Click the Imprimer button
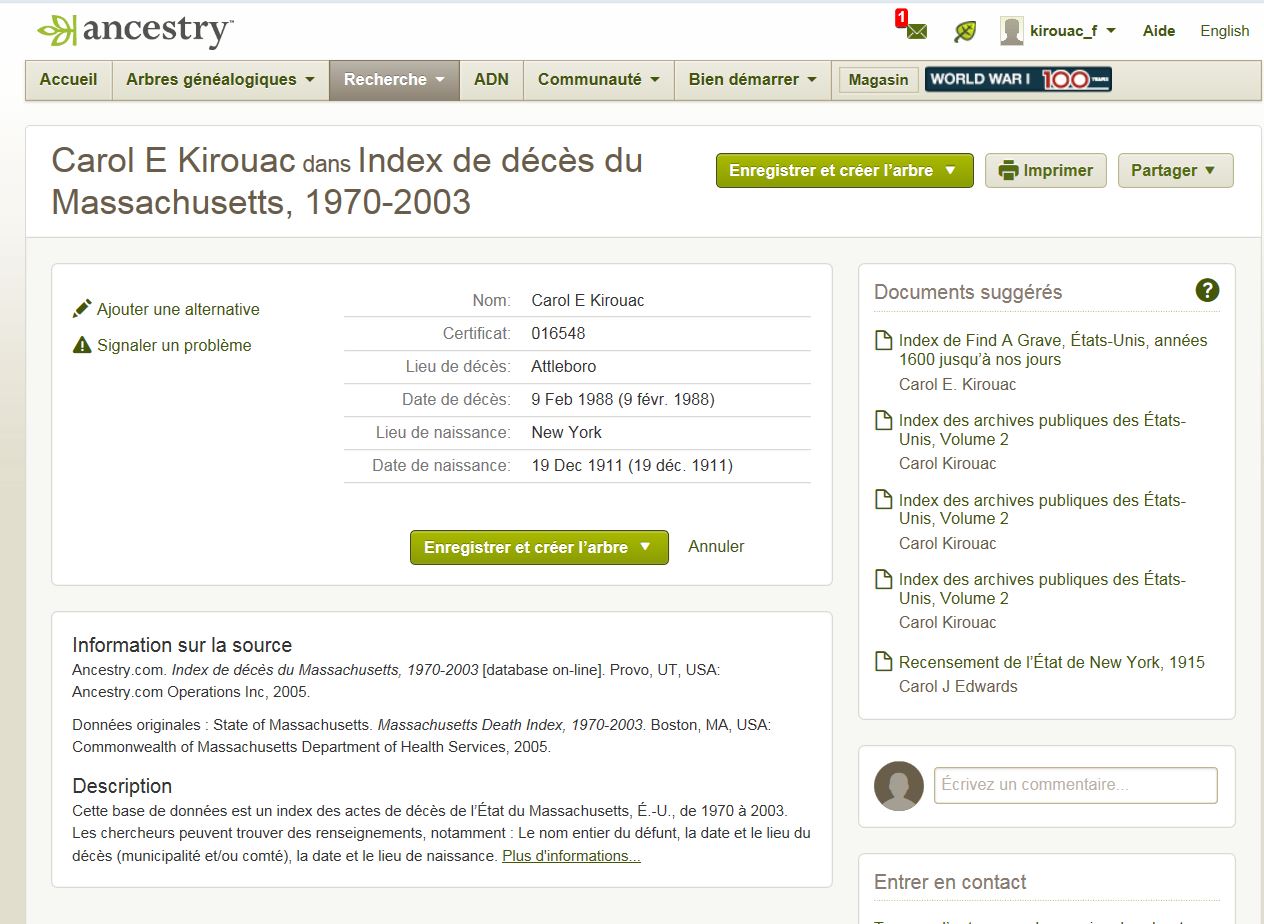Viewport: 1264px width, 924px height. pos(1046,170)
